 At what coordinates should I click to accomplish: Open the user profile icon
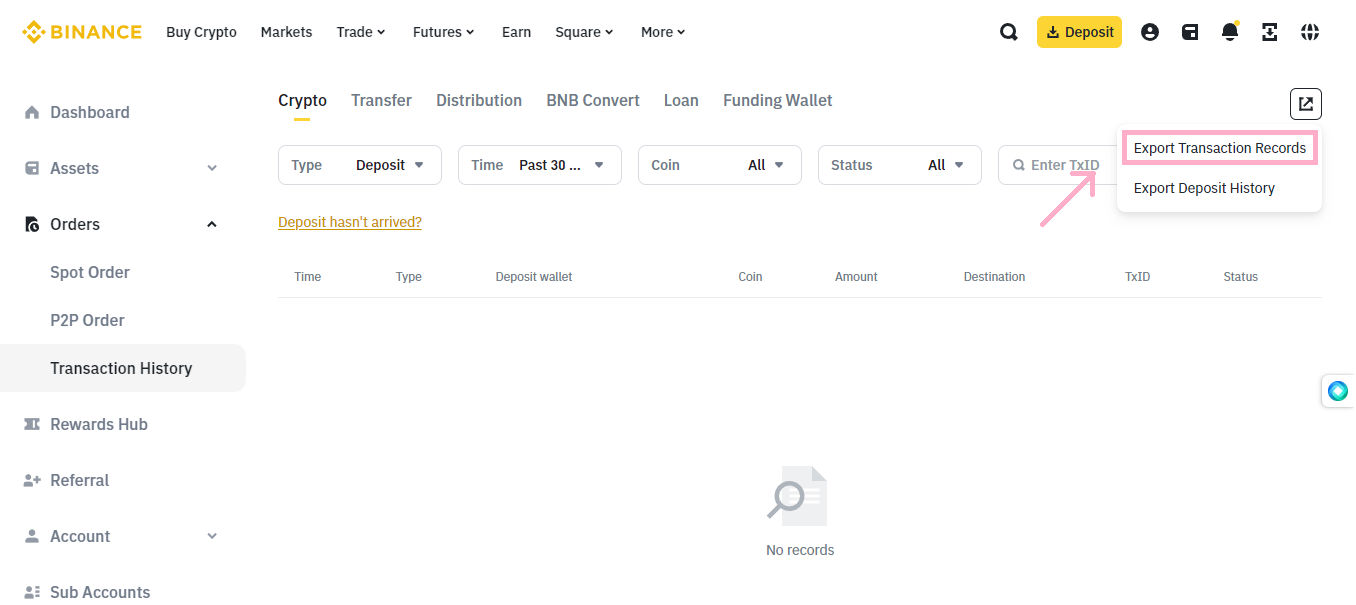(1149, 31)
